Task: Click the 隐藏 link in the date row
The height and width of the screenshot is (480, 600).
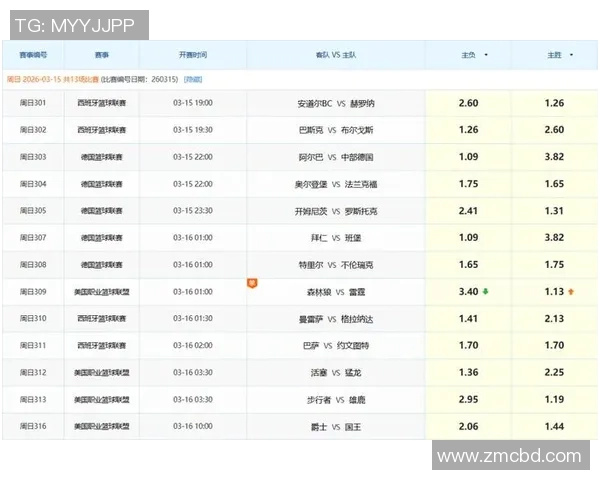Action: pyautogui.click(x=193, y=79)
